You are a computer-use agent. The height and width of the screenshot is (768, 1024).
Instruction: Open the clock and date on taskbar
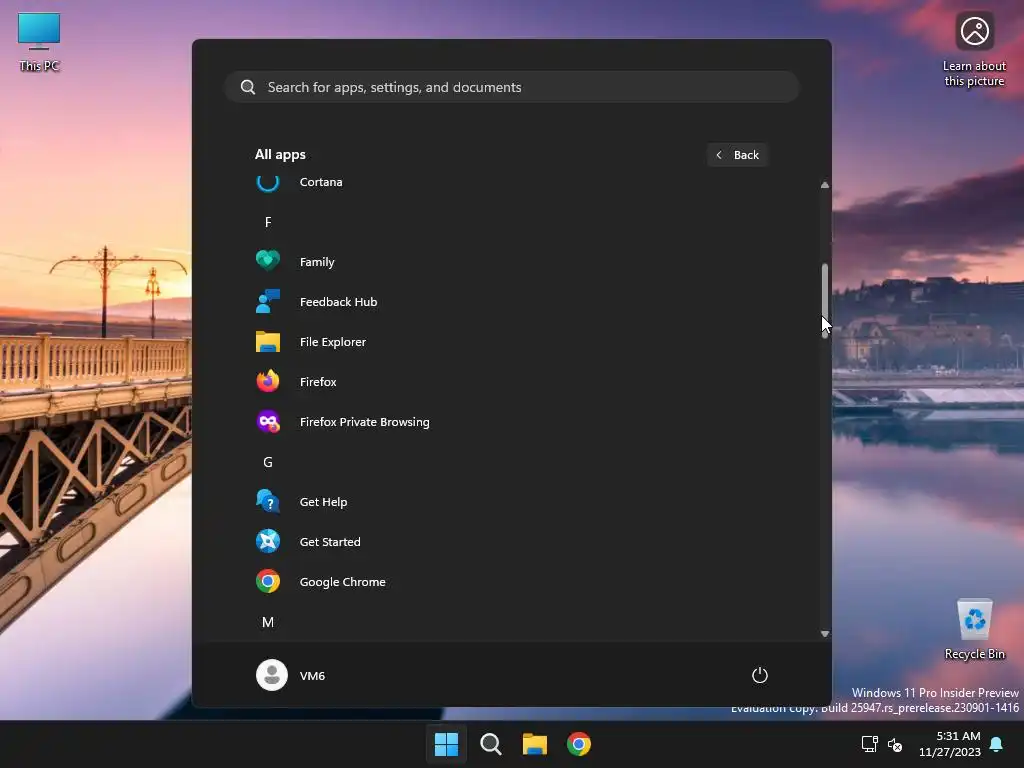950,744
